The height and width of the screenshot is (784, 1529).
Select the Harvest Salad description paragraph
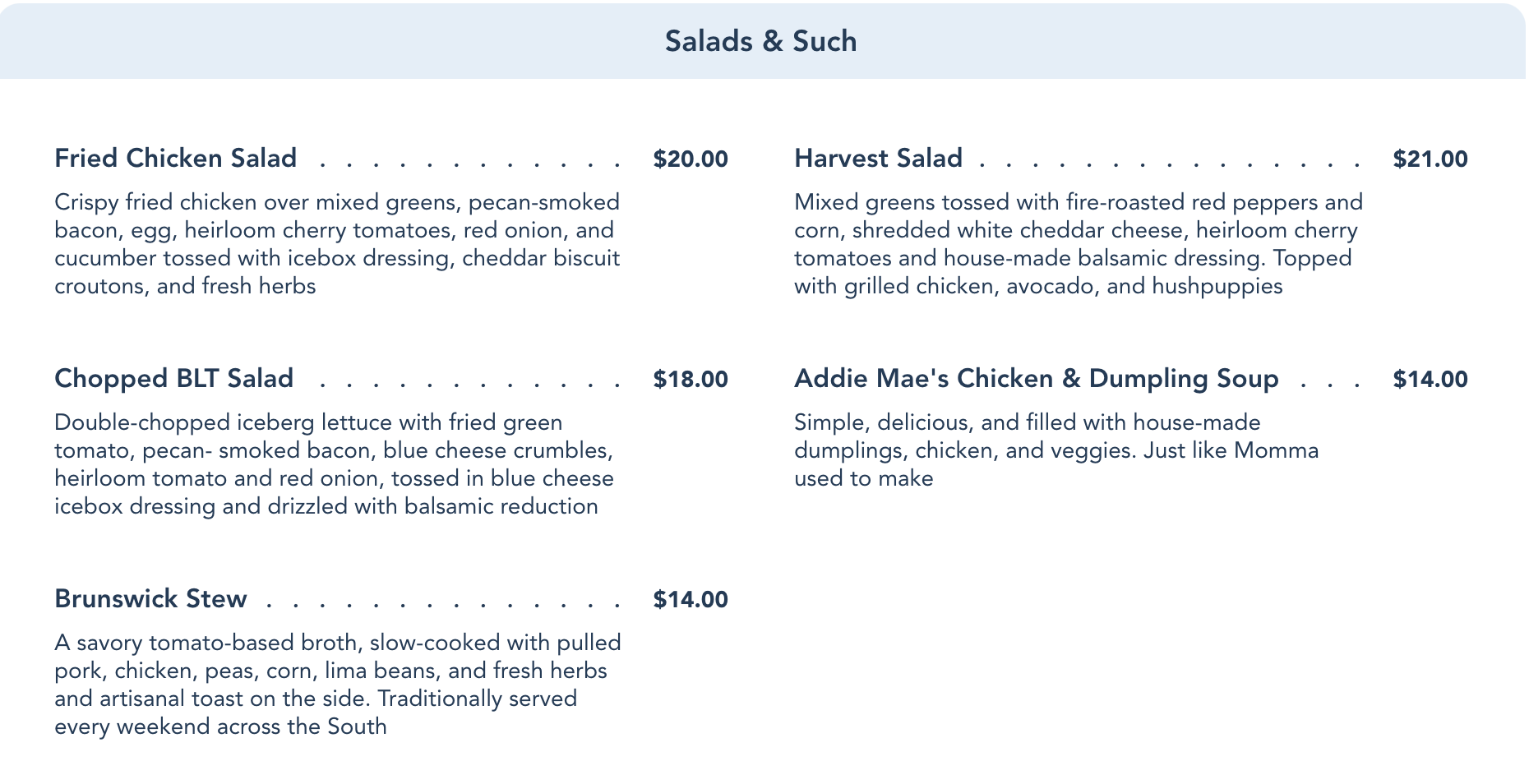1077,244
